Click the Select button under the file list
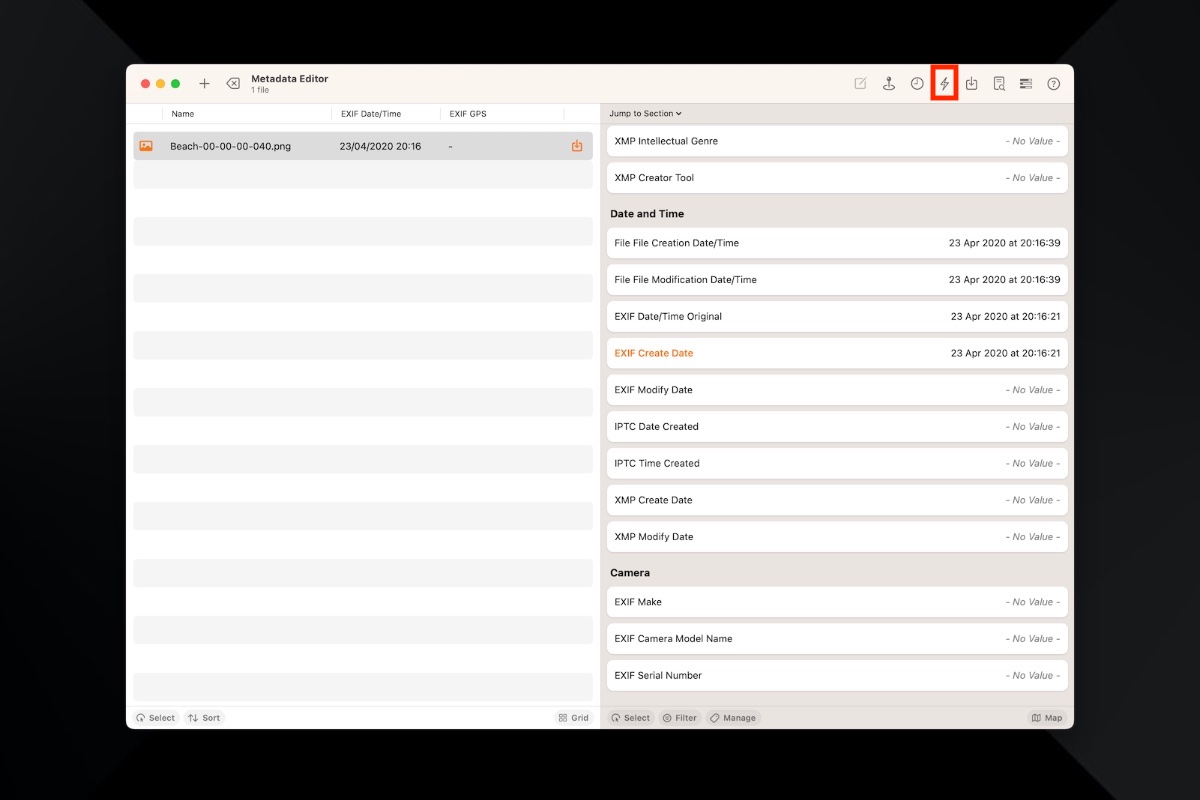This screenshot has width=1200, height=800. [x=156, y=718]
